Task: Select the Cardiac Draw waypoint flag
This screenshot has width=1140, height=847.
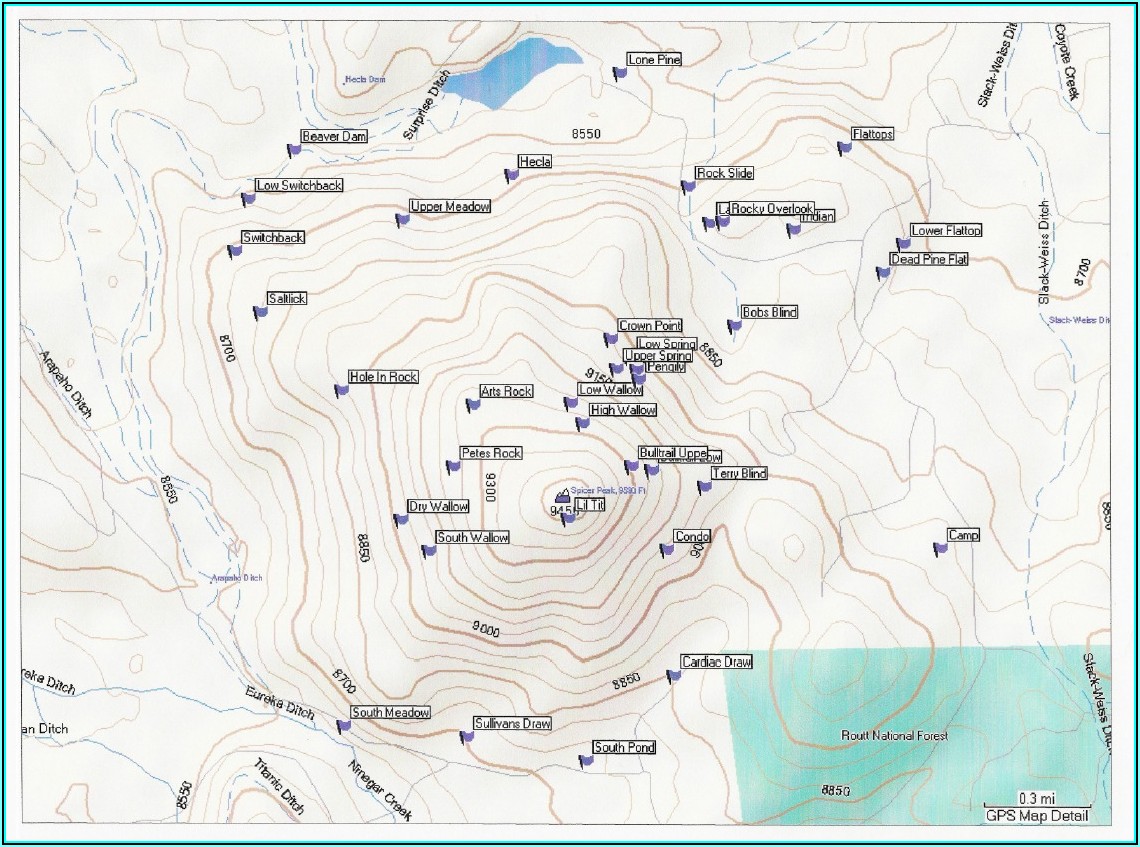Action: pyautogui.click(x=674, y=675)
